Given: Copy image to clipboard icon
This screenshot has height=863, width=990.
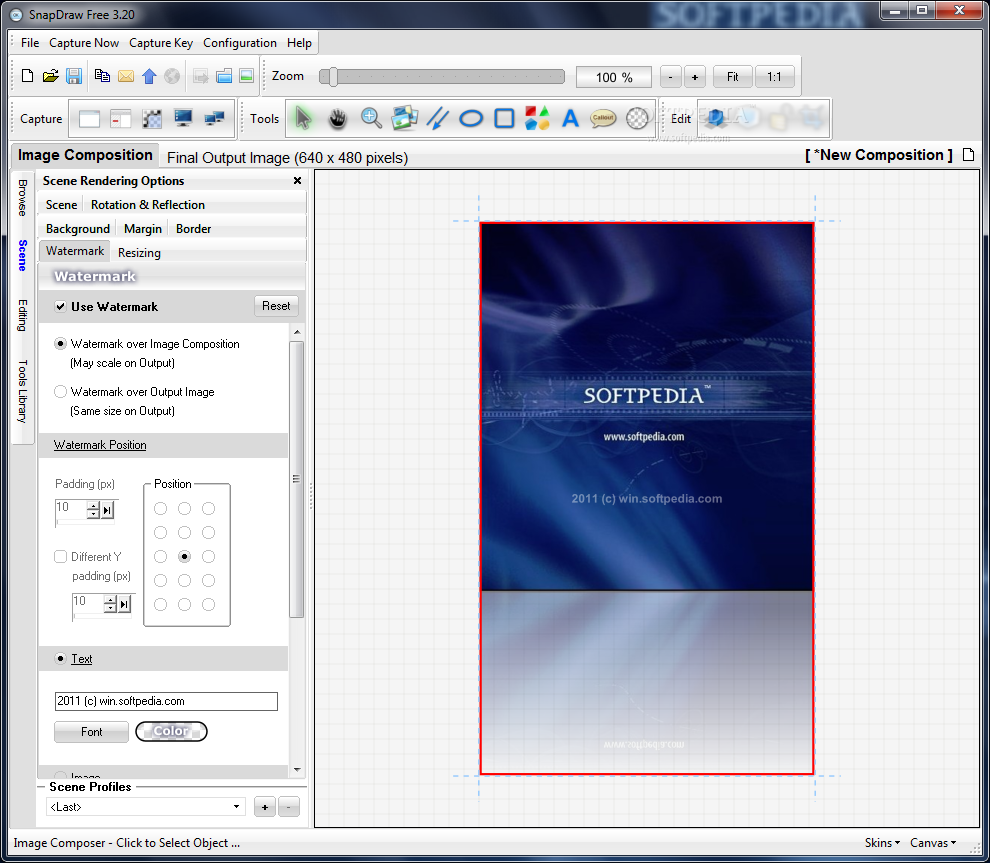Looking at the screenshot, I should pyautogui.click(x=102, y=76).
